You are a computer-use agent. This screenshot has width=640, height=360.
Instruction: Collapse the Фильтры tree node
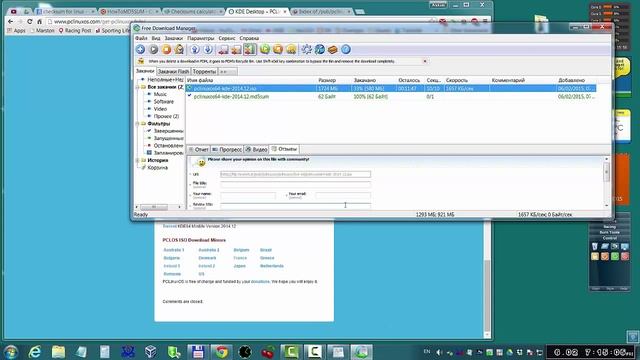(x=138, y=123)
